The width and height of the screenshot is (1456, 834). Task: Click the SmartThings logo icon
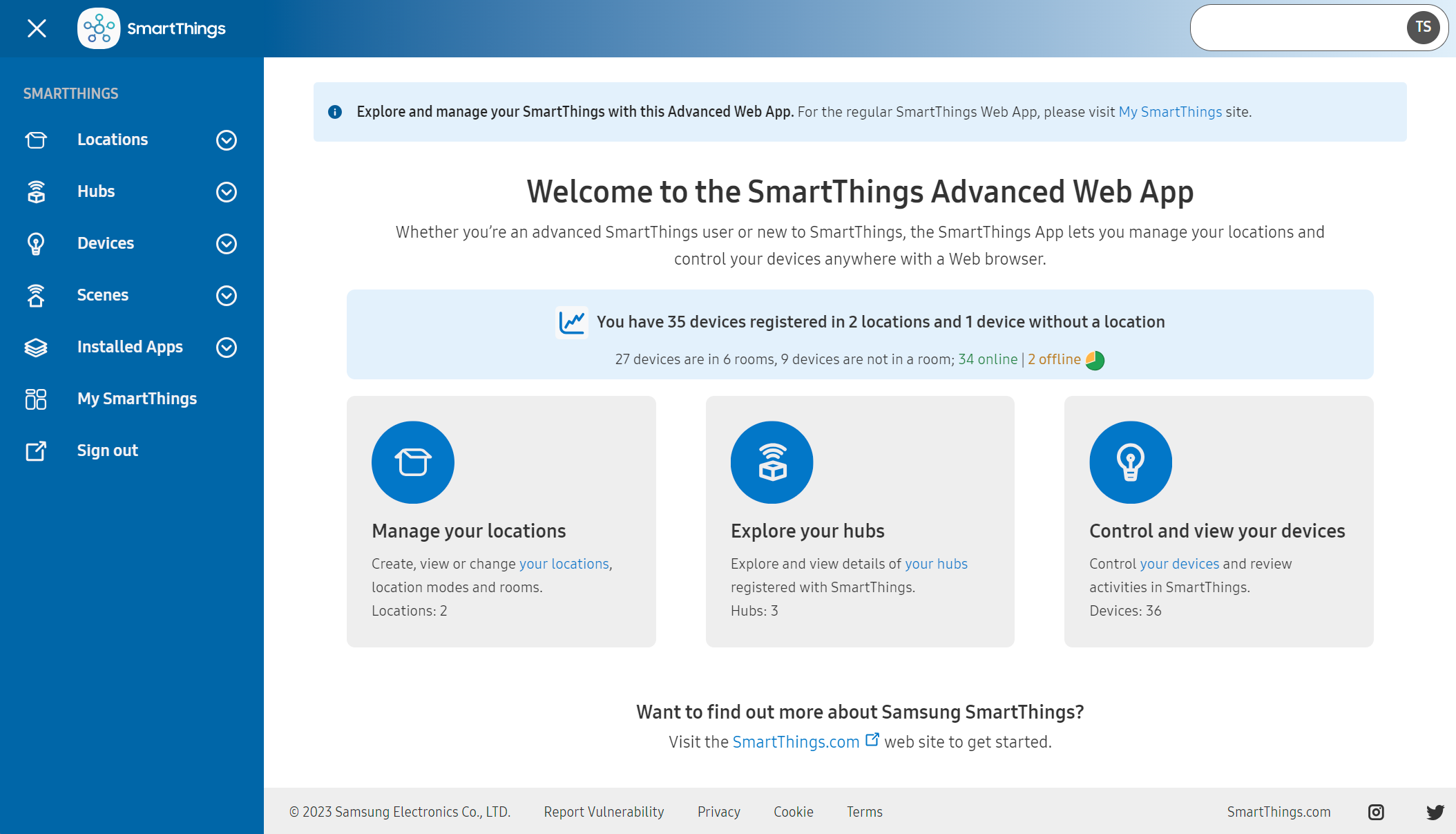pyautogui.click(x=99, y=28)
